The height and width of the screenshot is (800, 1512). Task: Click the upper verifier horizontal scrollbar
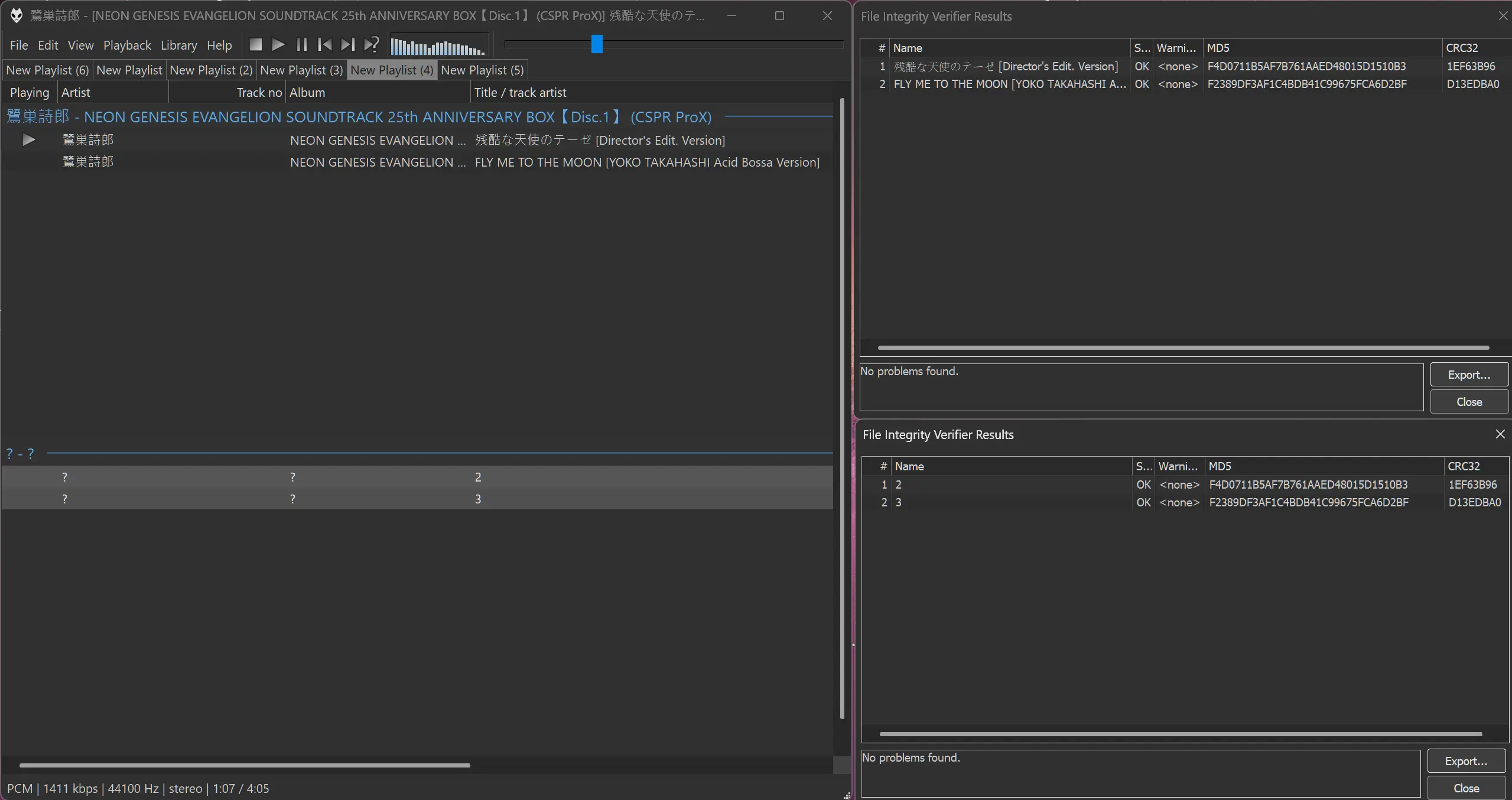[1183, 347]
